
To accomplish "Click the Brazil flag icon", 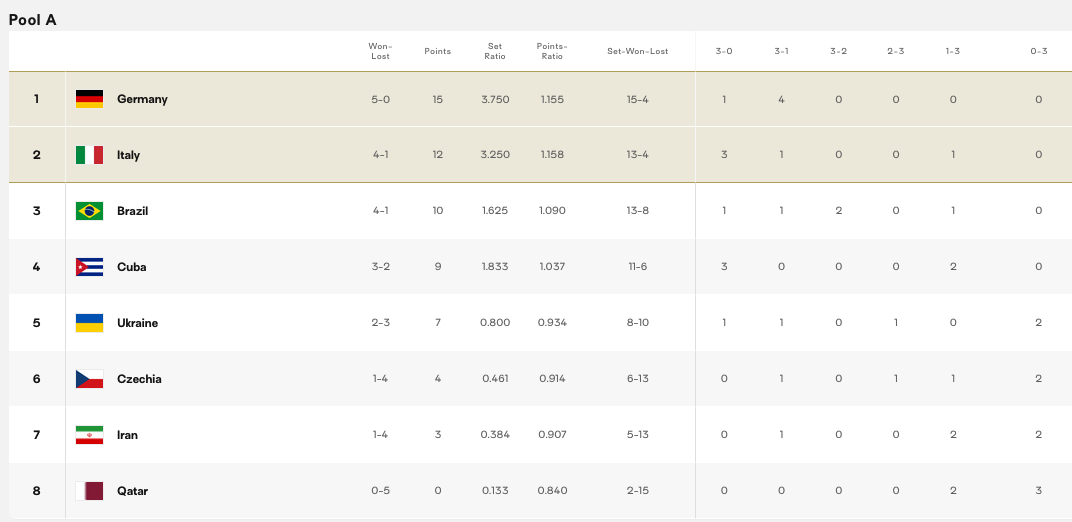I will coord(89,211).
